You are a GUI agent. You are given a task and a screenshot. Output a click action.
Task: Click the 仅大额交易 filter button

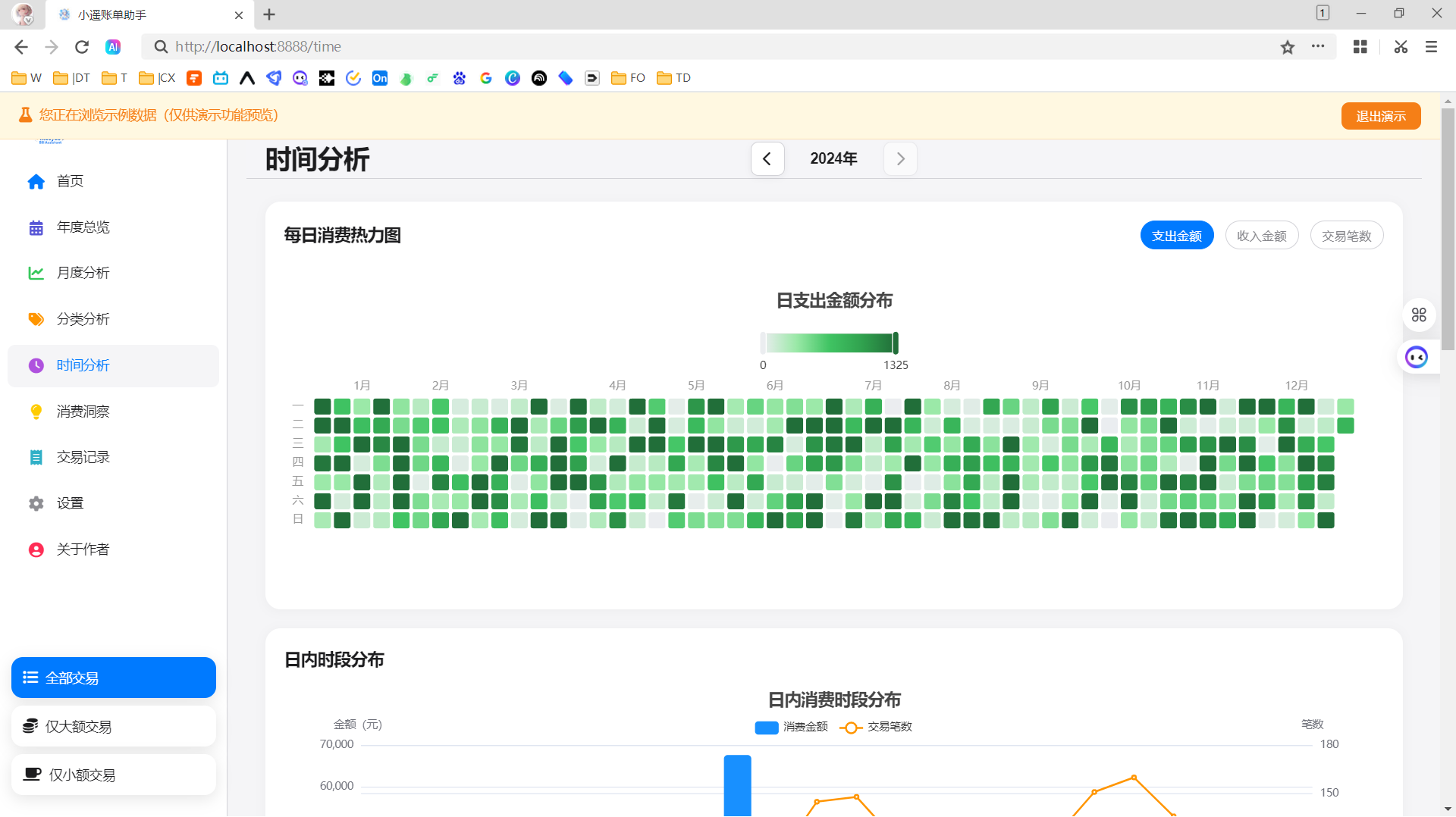click(113, 725)
